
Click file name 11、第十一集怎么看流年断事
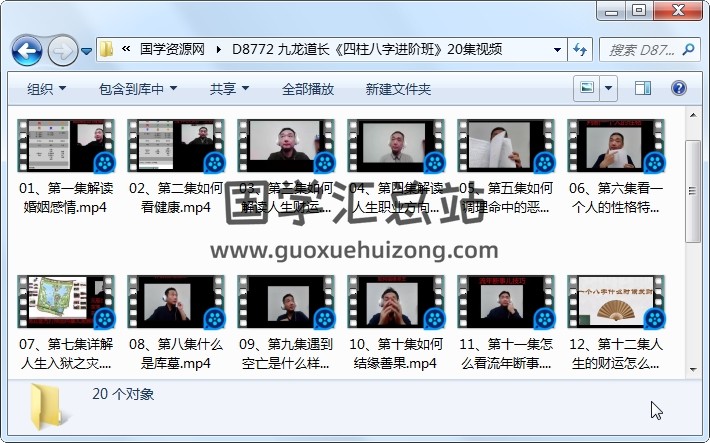[x=506, y=354]
